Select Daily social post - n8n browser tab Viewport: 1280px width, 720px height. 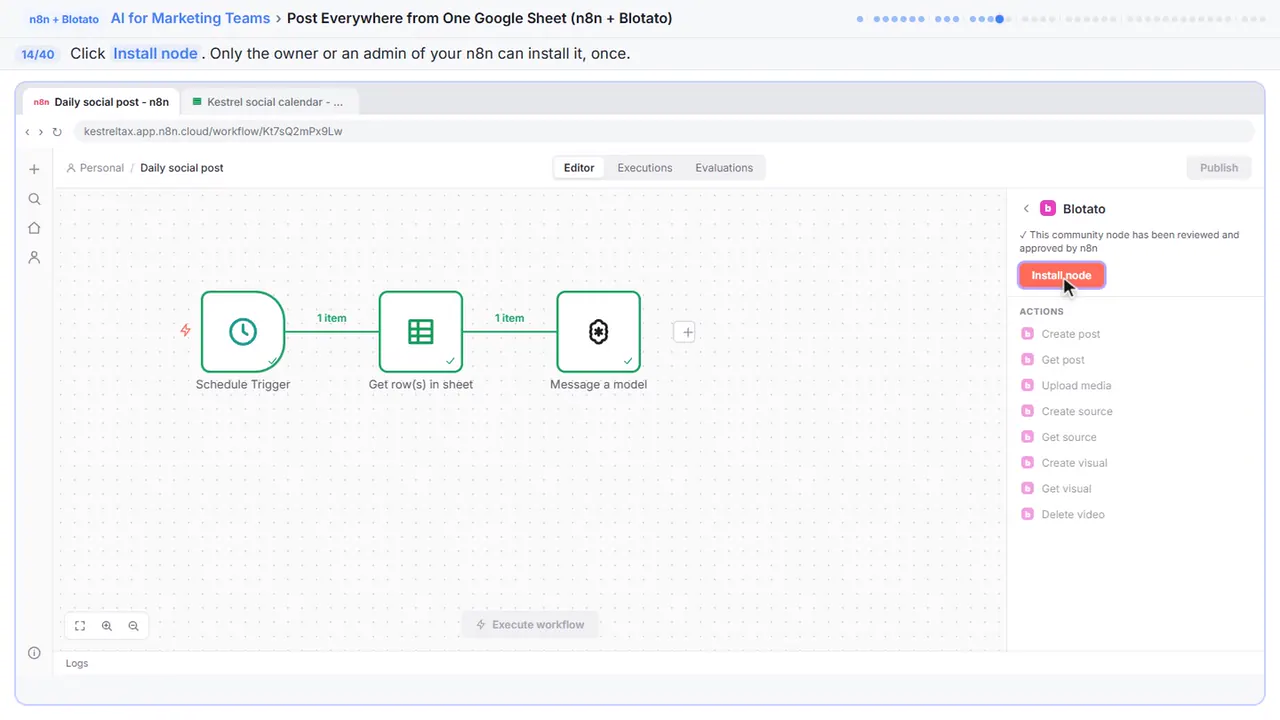point(102,102)
